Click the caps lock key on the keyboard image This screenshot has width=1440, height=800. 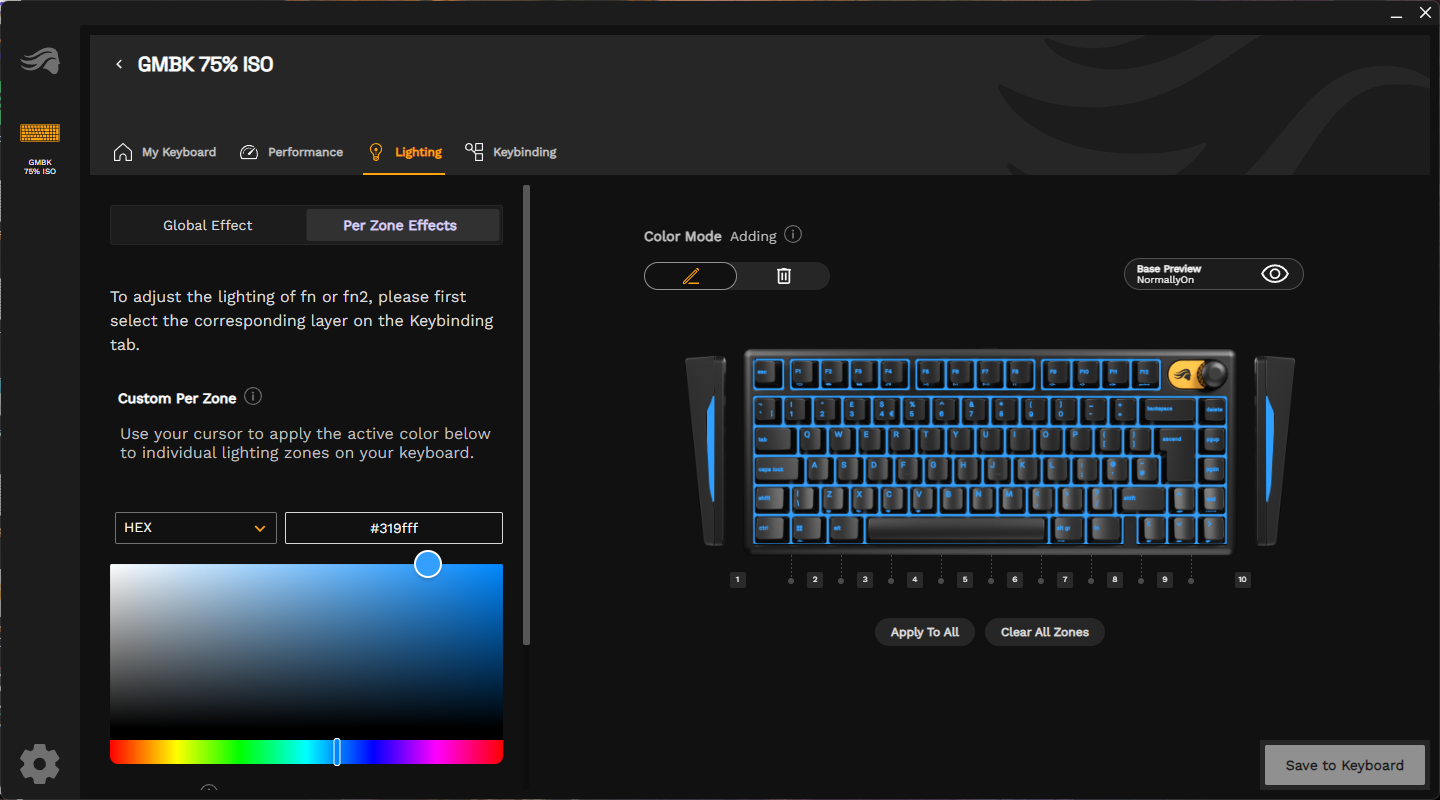[x=777, y=469]
